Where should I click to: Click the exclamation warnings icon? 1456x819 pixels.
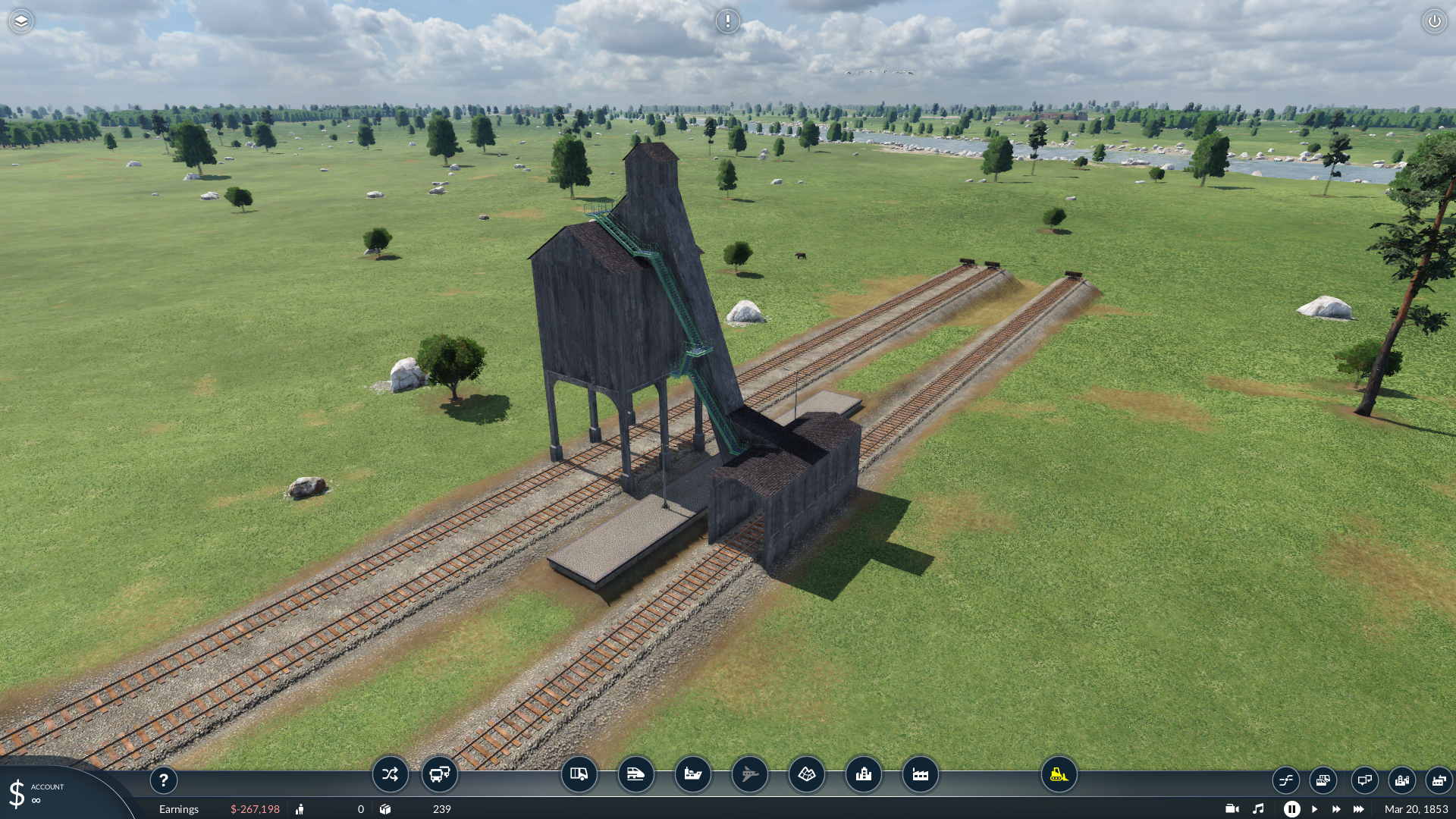point(728,21)
